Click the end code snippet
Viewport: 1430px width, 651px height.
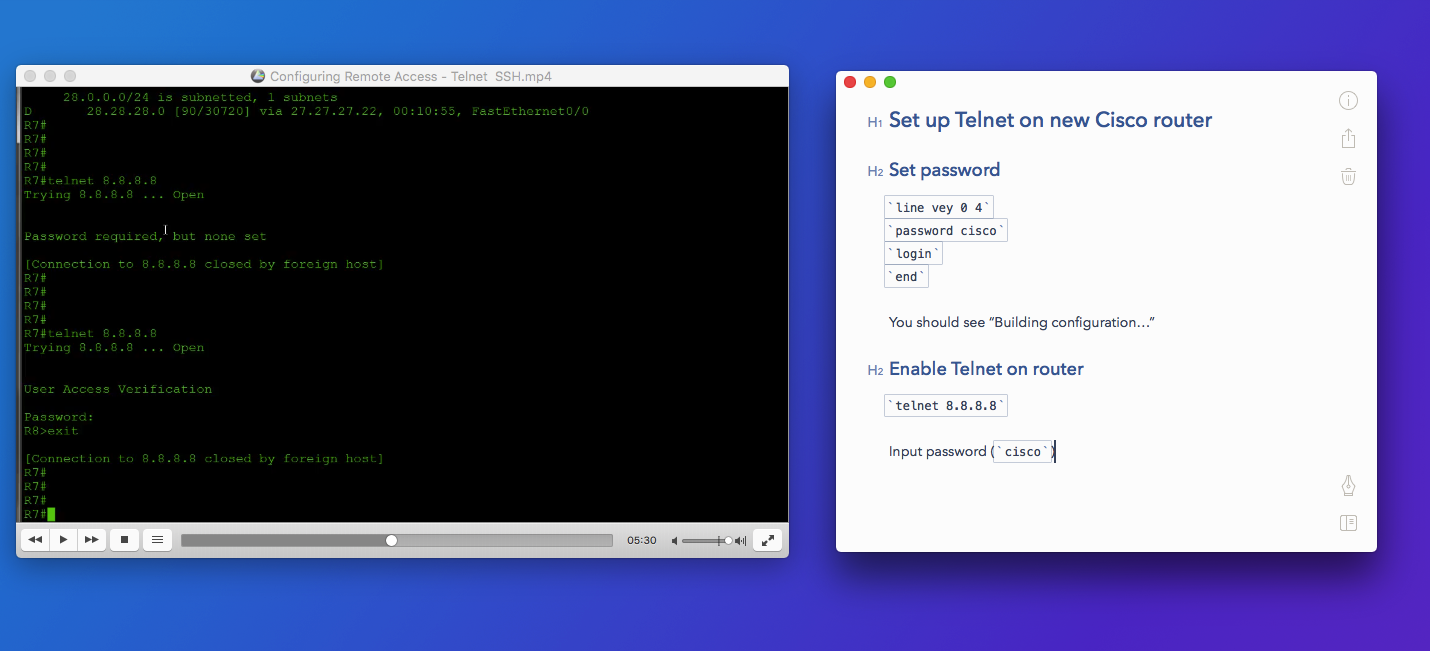(x=907, y=277)
